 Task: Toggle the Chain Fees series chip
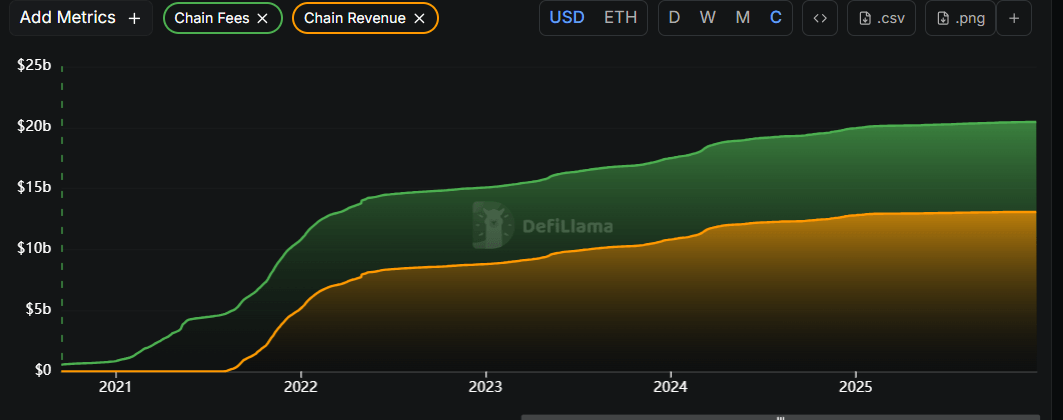(211, 18)
